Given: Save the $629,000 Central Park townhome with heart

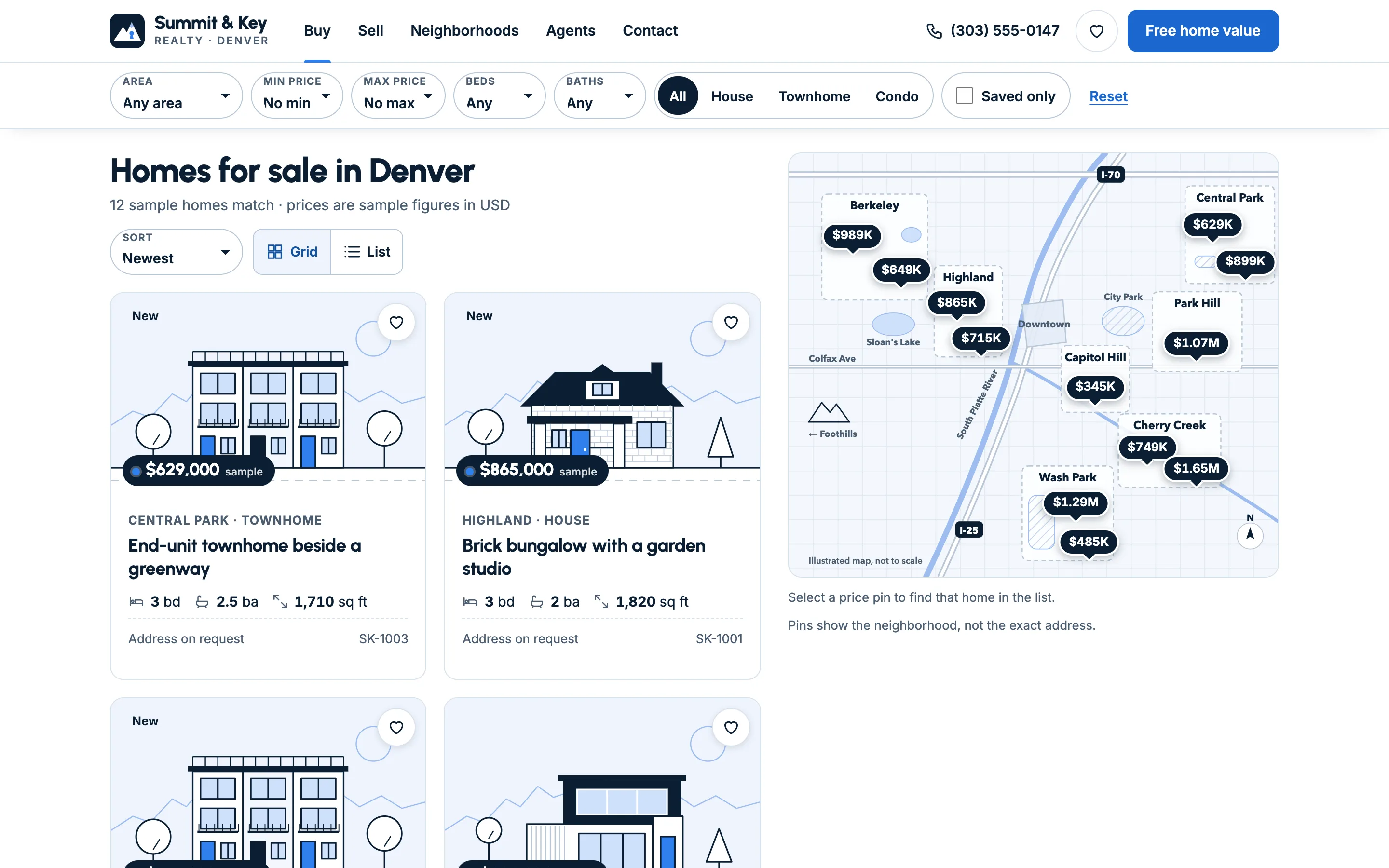Looking at the screenshot, I should point(396,323).
